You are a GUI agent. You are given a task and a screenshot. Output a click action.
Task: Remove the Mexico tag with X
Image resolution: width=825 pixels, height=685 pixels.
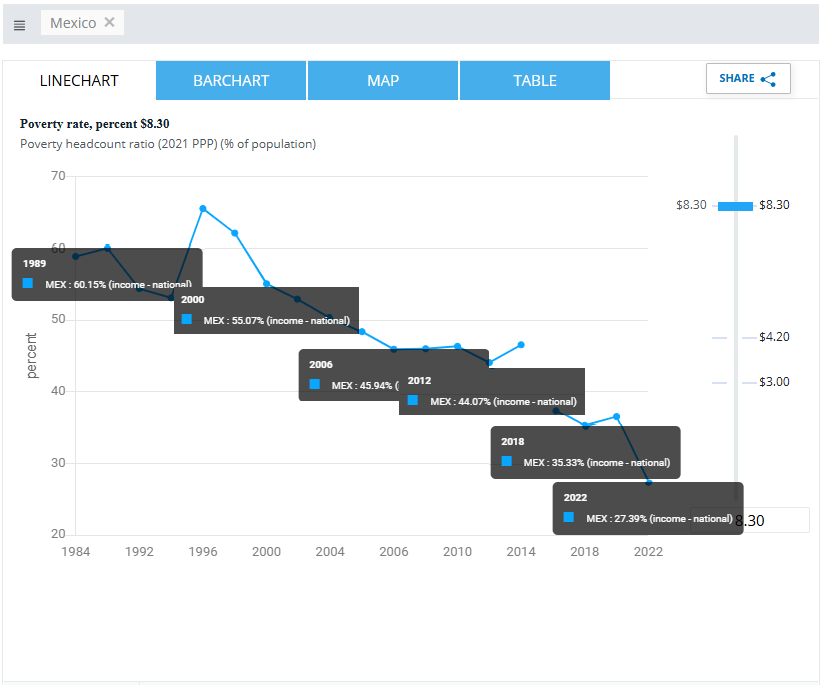[x=110, y=22]
